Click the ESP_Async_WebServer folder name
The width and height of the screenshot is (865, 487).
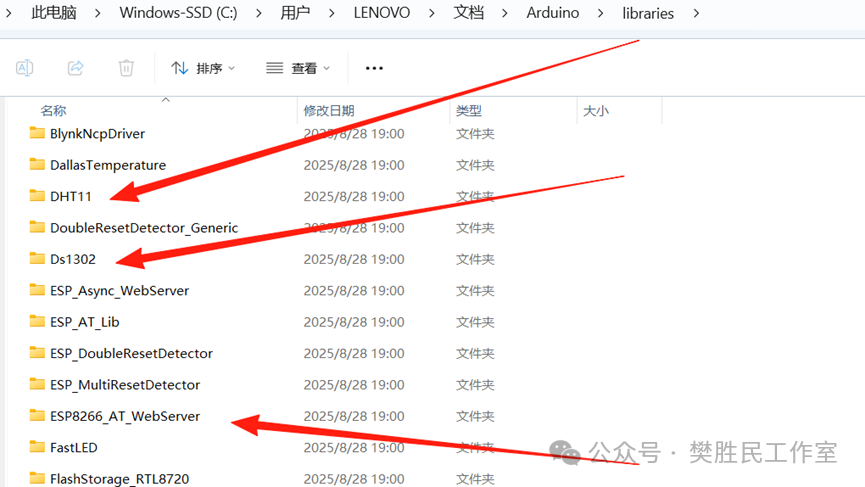(119, 291)
